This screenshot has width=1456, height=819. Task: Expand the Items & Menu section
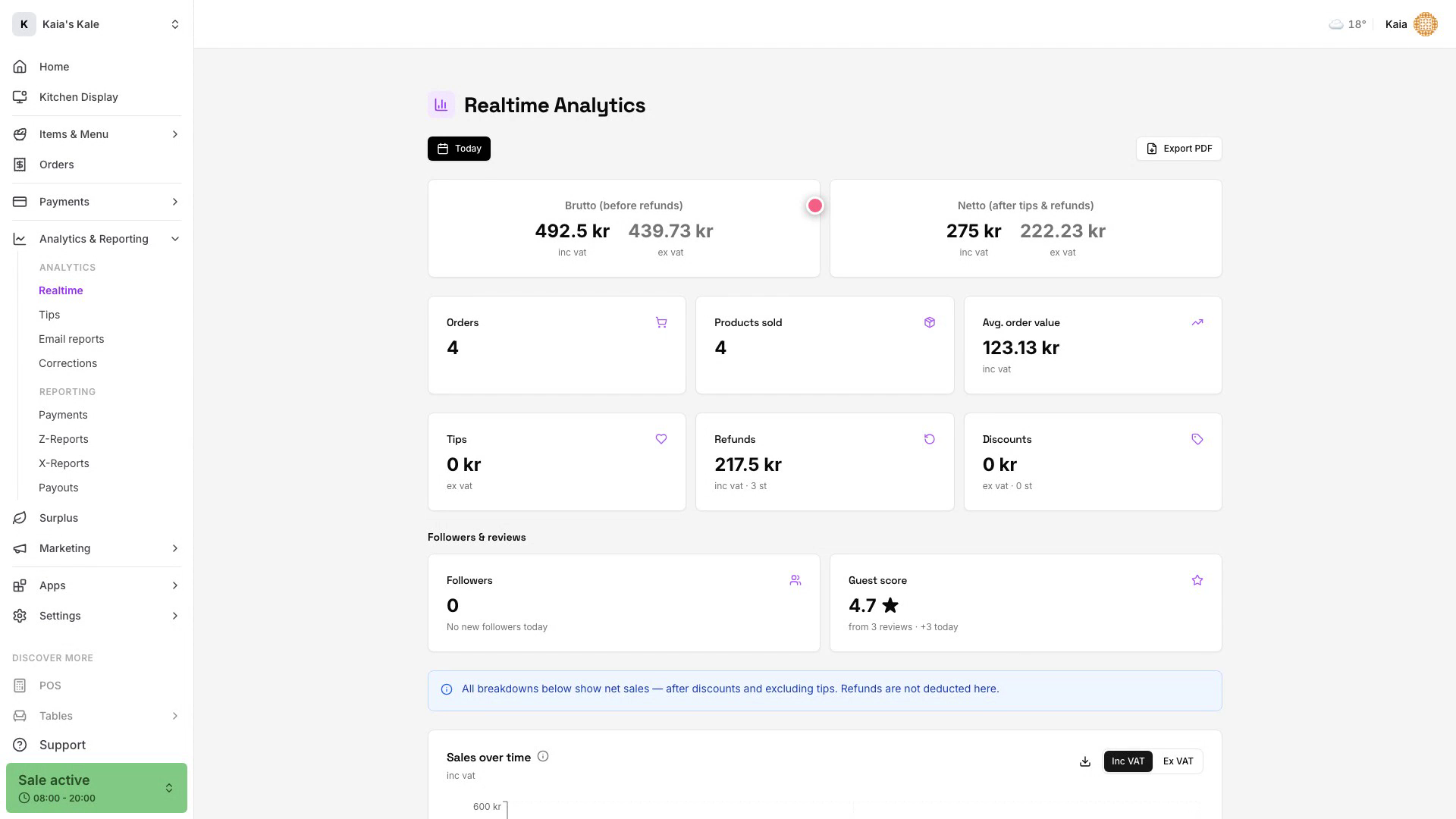pos(97,134)
